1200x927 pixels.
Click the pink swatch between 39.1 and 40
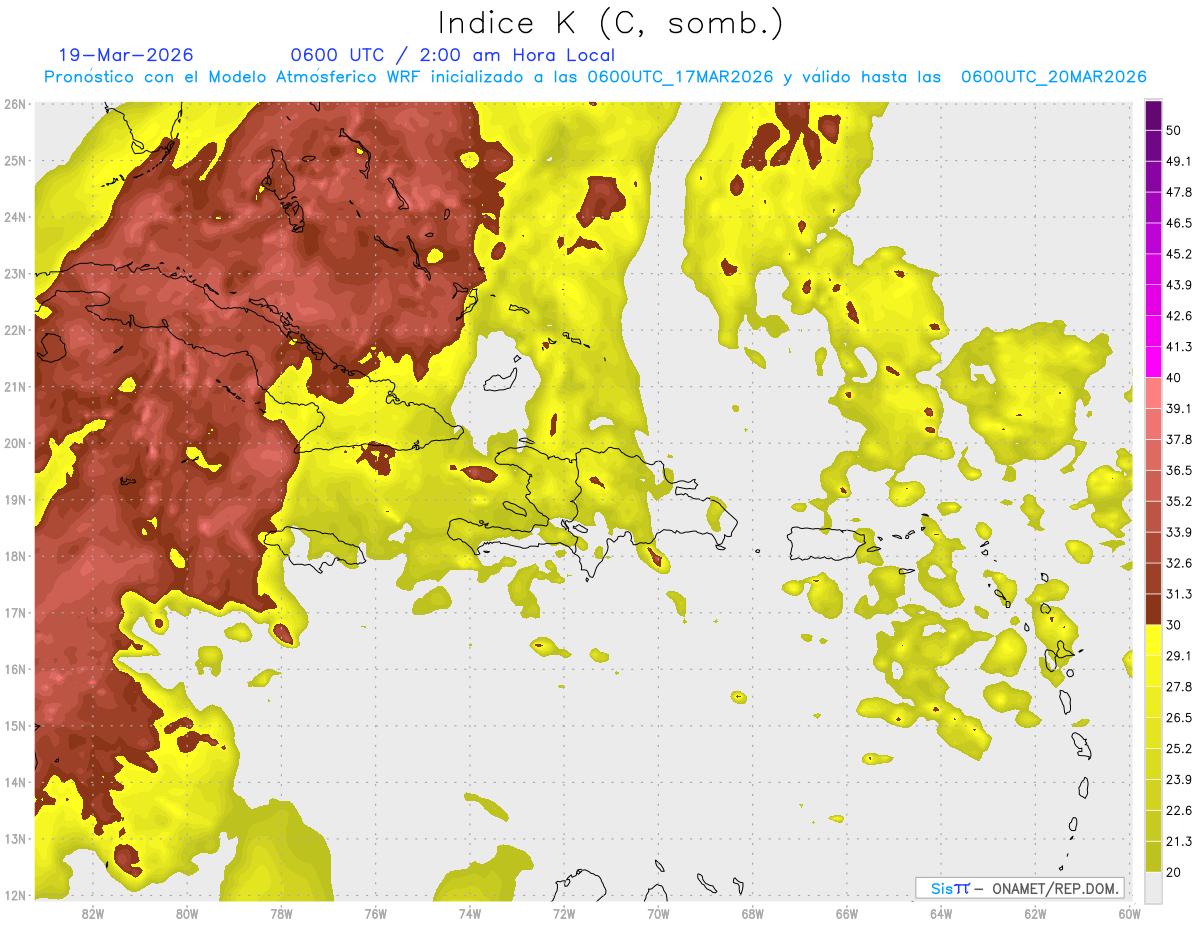click(1153, 393)
